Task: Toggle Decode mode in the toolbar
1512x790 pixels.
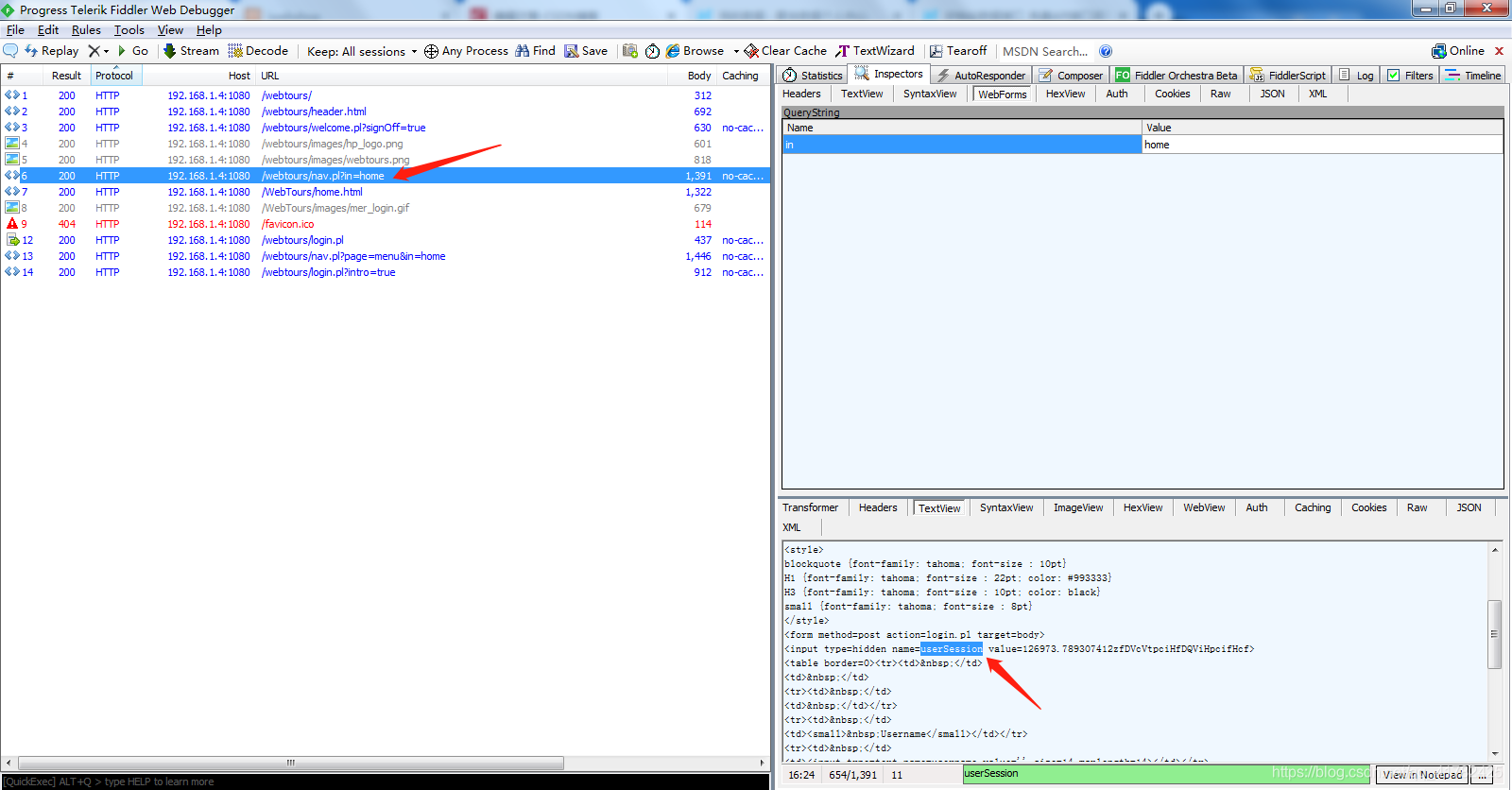Action: pyautogui.click(x=258, y=51)
